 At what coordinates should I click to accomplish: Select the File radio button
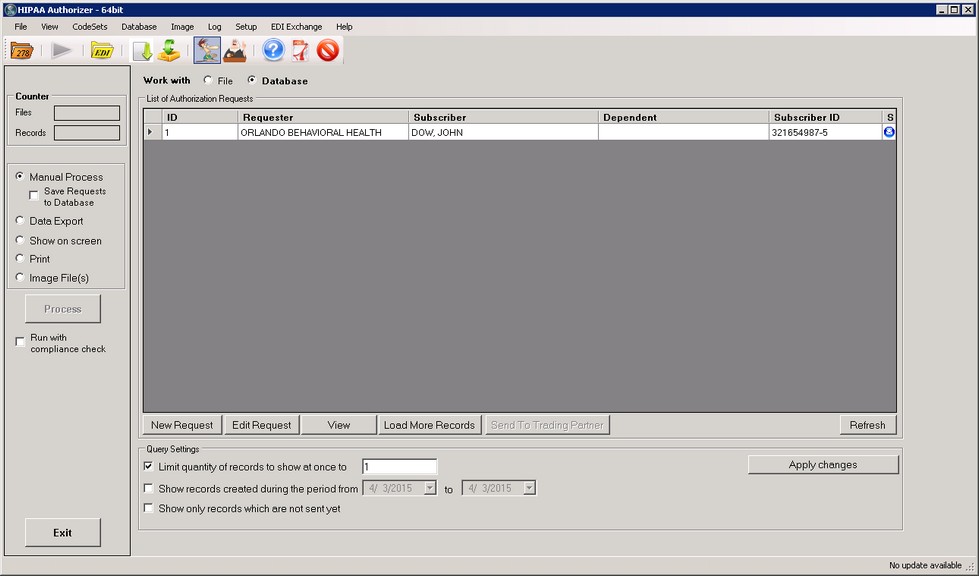tap(208, 80)
